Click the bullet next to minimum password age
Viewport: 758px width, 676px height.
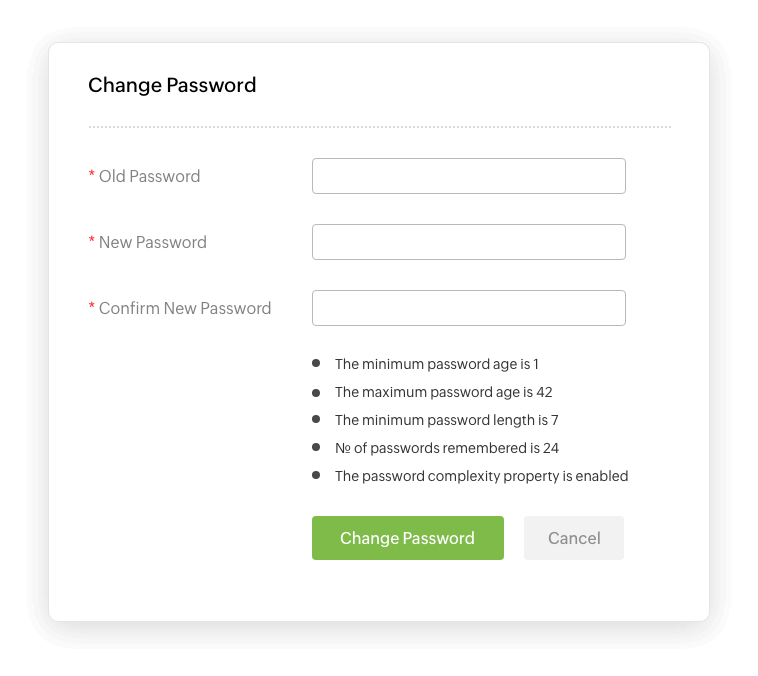(x=316, y=364)
